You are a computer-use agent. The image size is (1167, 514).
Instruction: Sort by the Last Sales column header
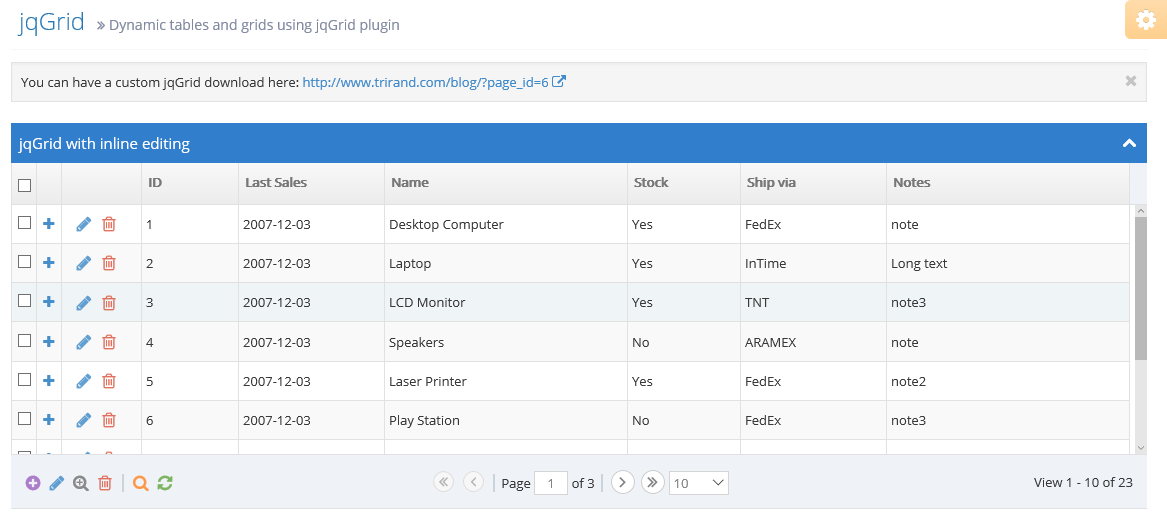coord(276,182)
